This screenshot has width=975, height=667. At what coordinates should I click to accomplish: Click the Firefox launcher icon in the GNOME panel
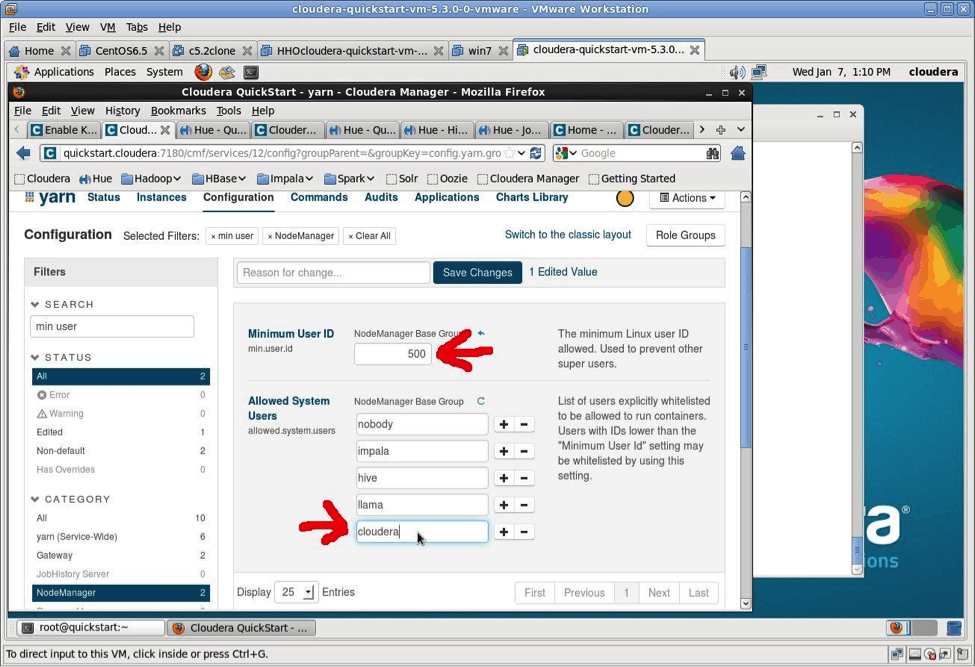pyautogui.click(x=203, y=72)
